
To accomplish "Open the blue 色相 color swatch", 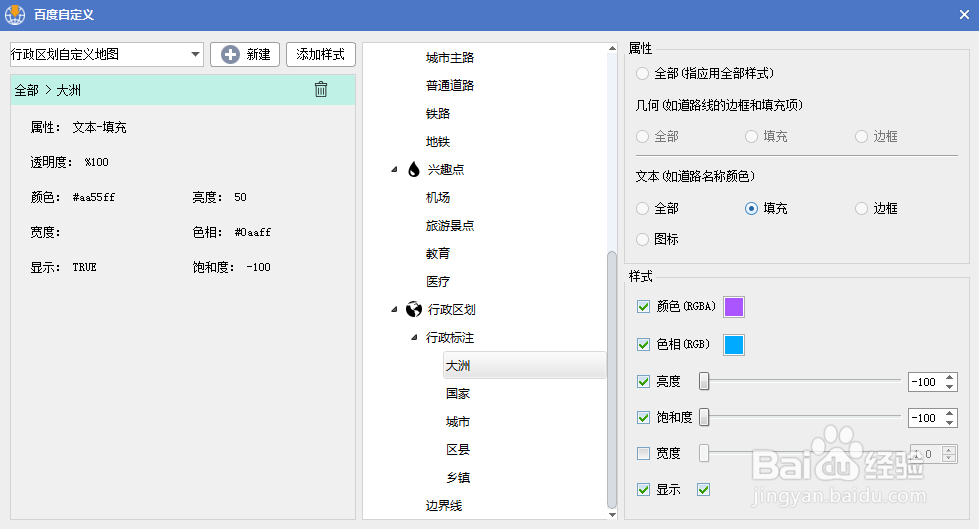I will tap(734, 345).
